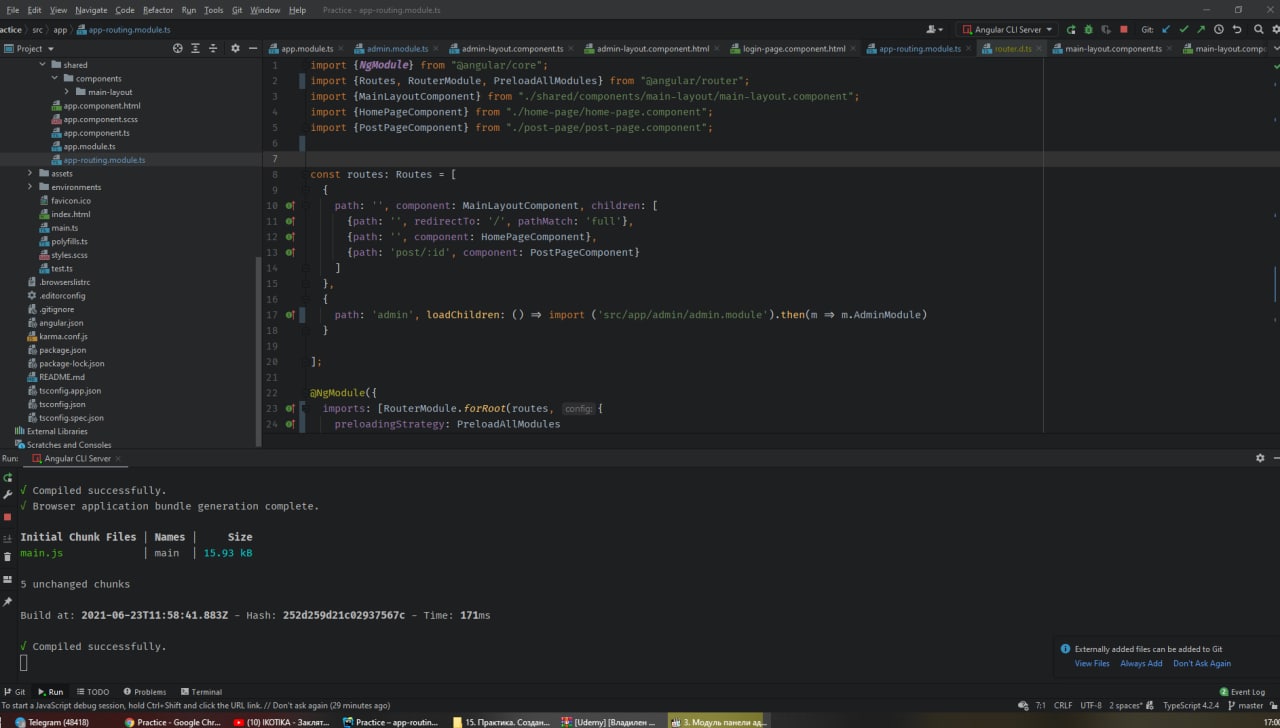Image resolution: width=1280 pixels, height=728 pixels.
Task: Open the Refactor menu
Action: (x=157, y=10)
